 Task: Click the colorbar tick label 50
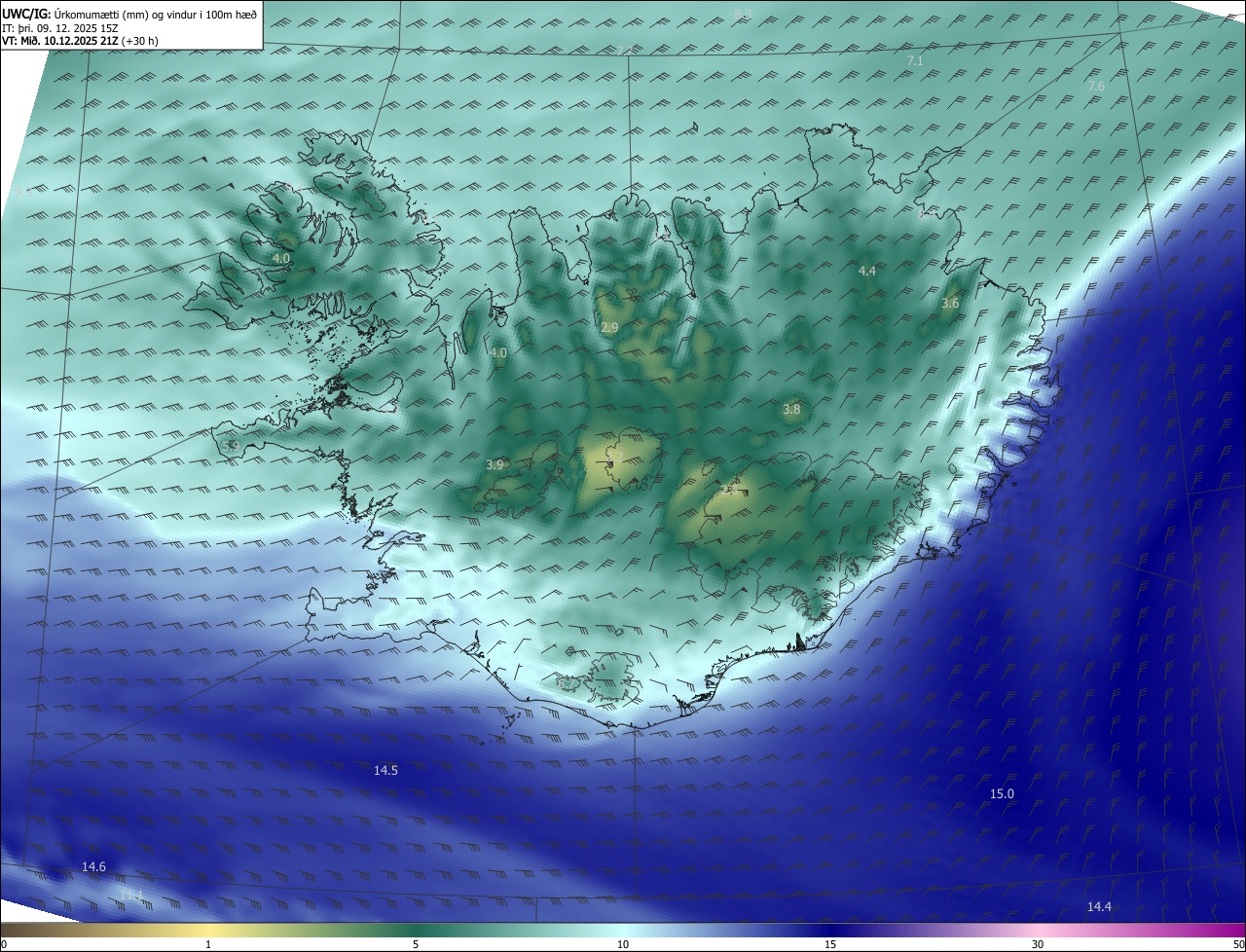click(x=1238, y=944)
